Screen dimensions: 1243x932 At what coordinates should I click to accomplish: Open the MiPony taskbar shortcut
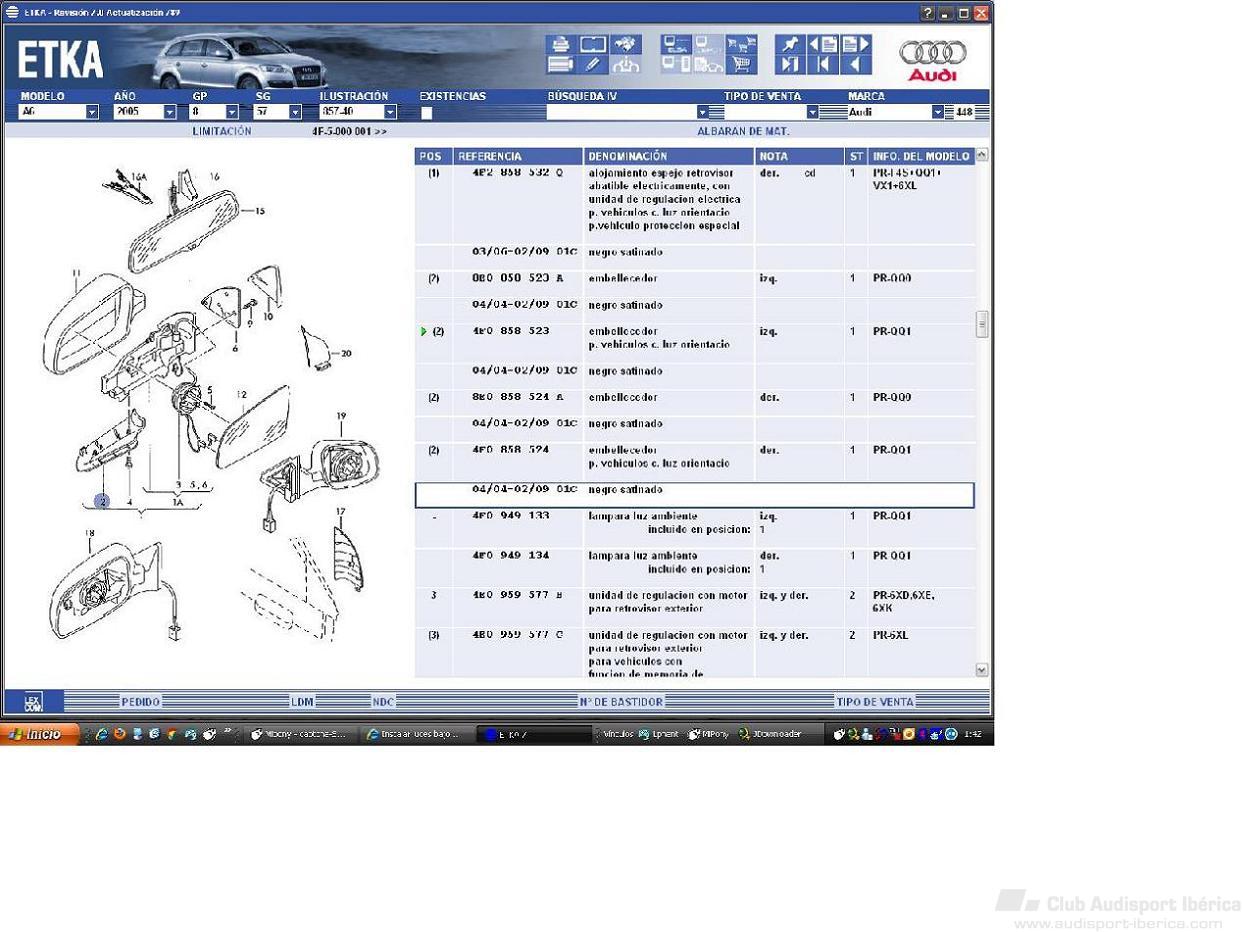[x=709, y=734]
